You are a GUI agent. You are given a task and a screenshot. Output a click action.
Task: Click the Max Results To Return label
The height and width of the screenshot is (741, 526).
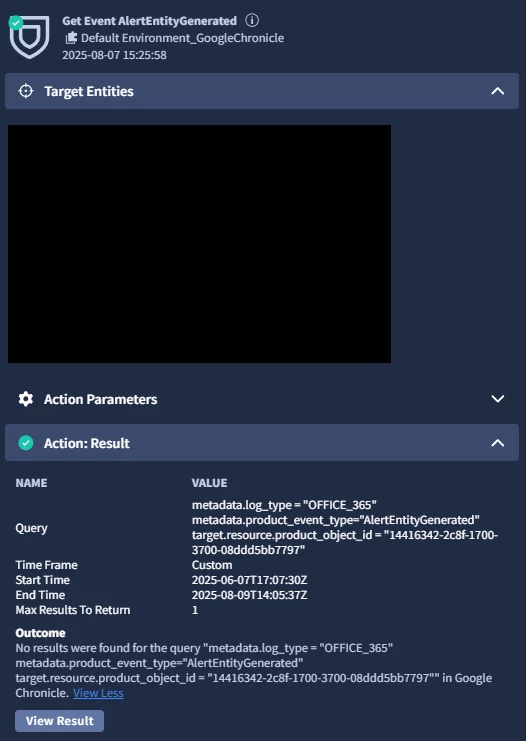[73, 610]
